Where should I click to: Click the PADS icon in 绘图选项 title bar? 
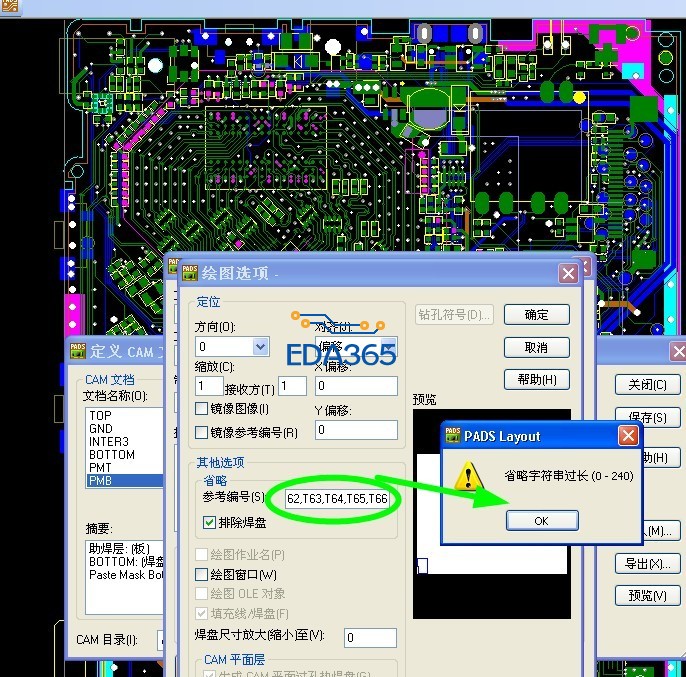pyautogui.click(x=190, y=273)
